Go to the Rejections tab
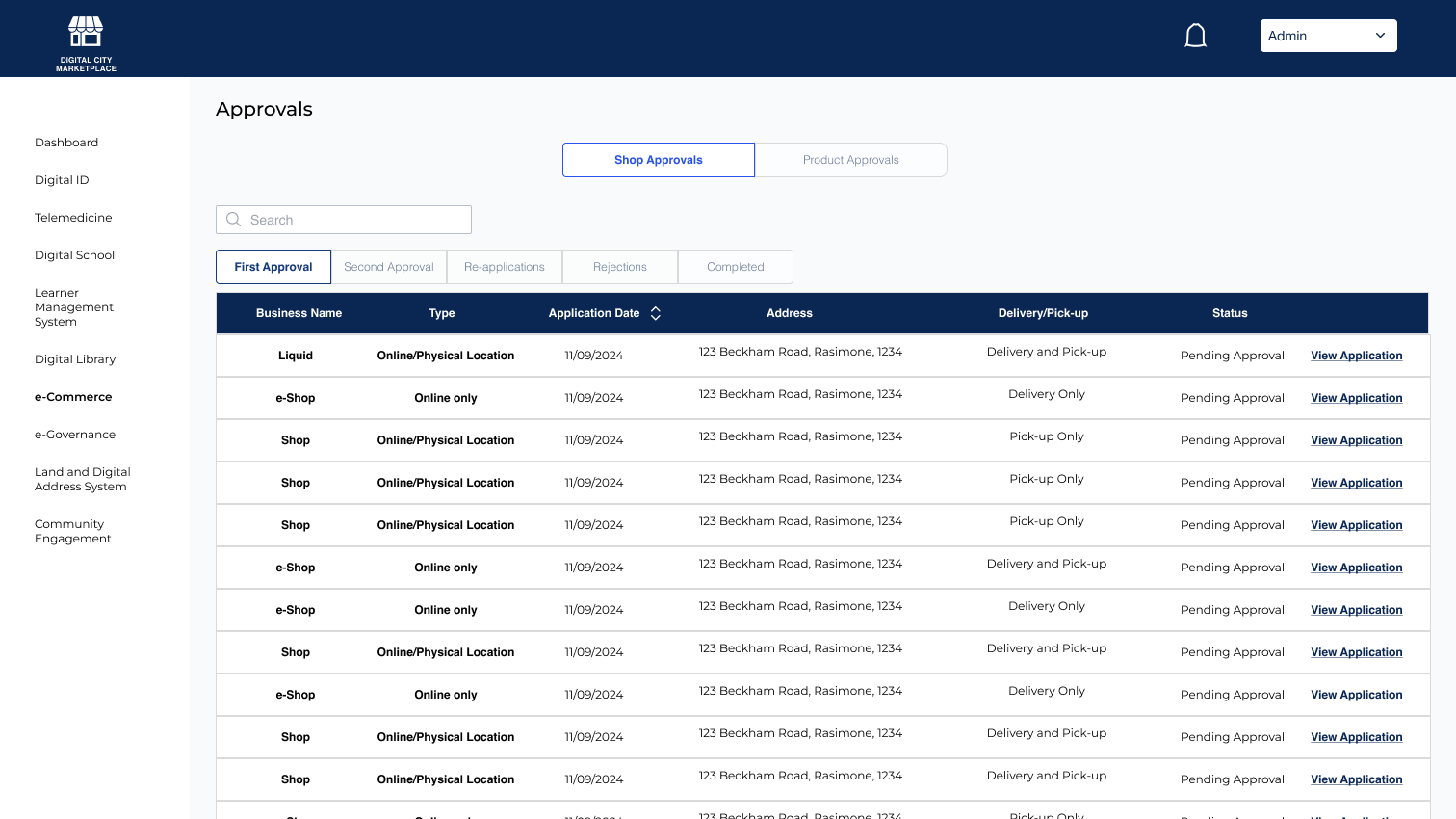Screen dimensions: 1456x819 (x=620, y=267)
